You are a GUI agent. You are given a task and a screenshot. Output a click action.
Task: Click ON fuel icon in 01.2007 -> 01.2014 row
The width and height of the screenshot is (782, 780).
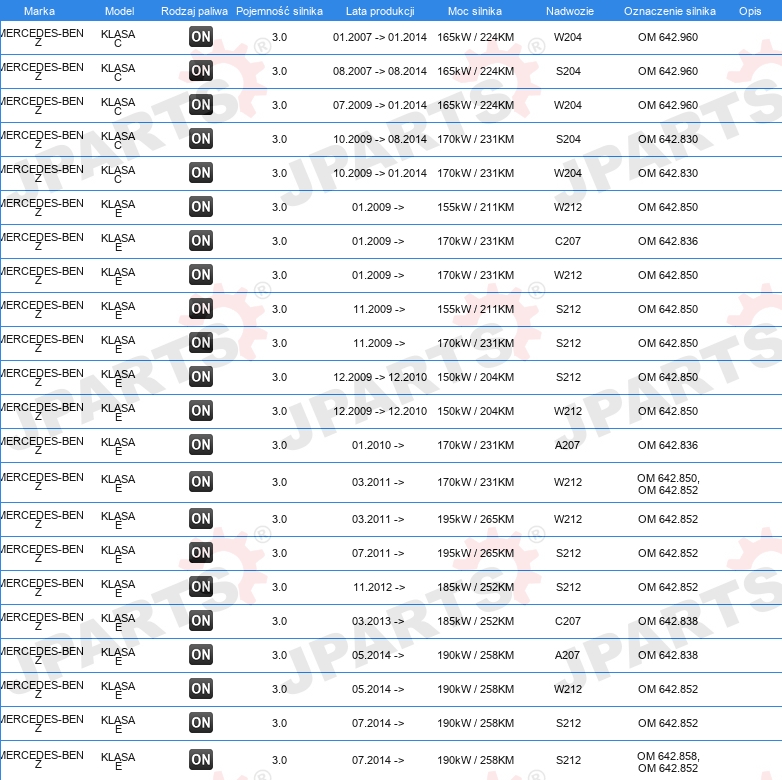(x=201, y=36)
